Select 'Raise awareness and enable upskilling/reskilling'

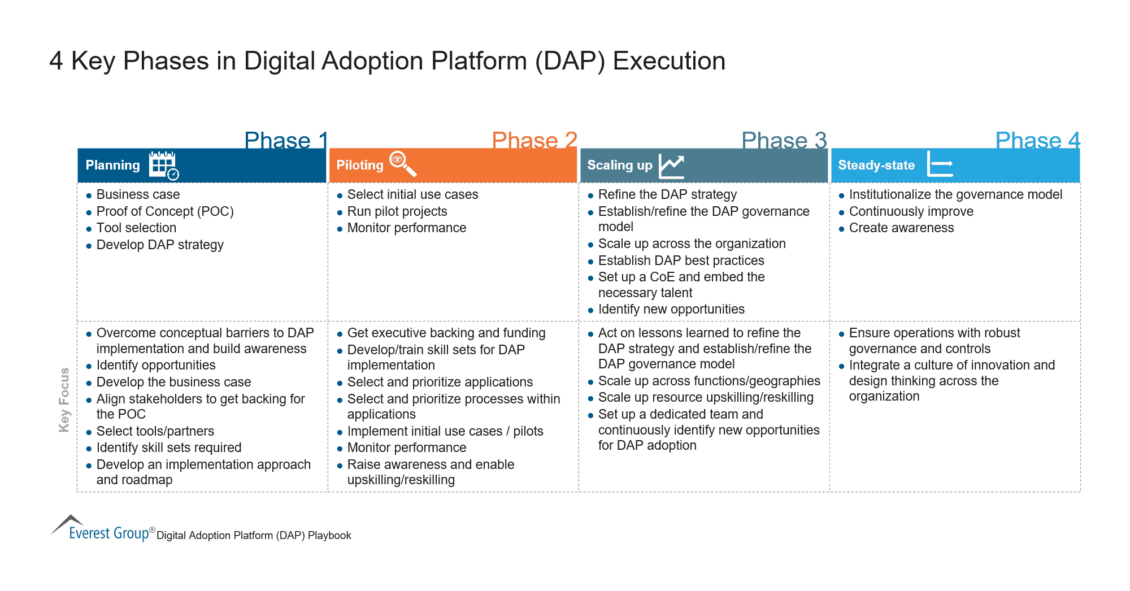tap(430, 472)
